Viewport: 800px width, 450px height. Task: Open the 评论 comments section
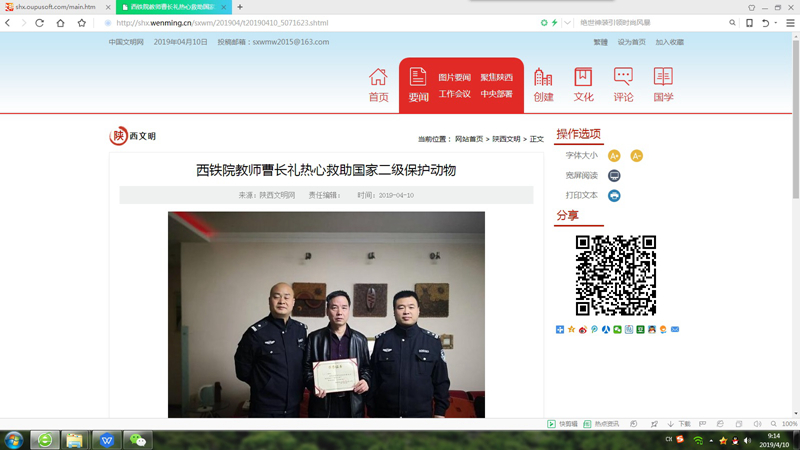[x=623, y=84]
